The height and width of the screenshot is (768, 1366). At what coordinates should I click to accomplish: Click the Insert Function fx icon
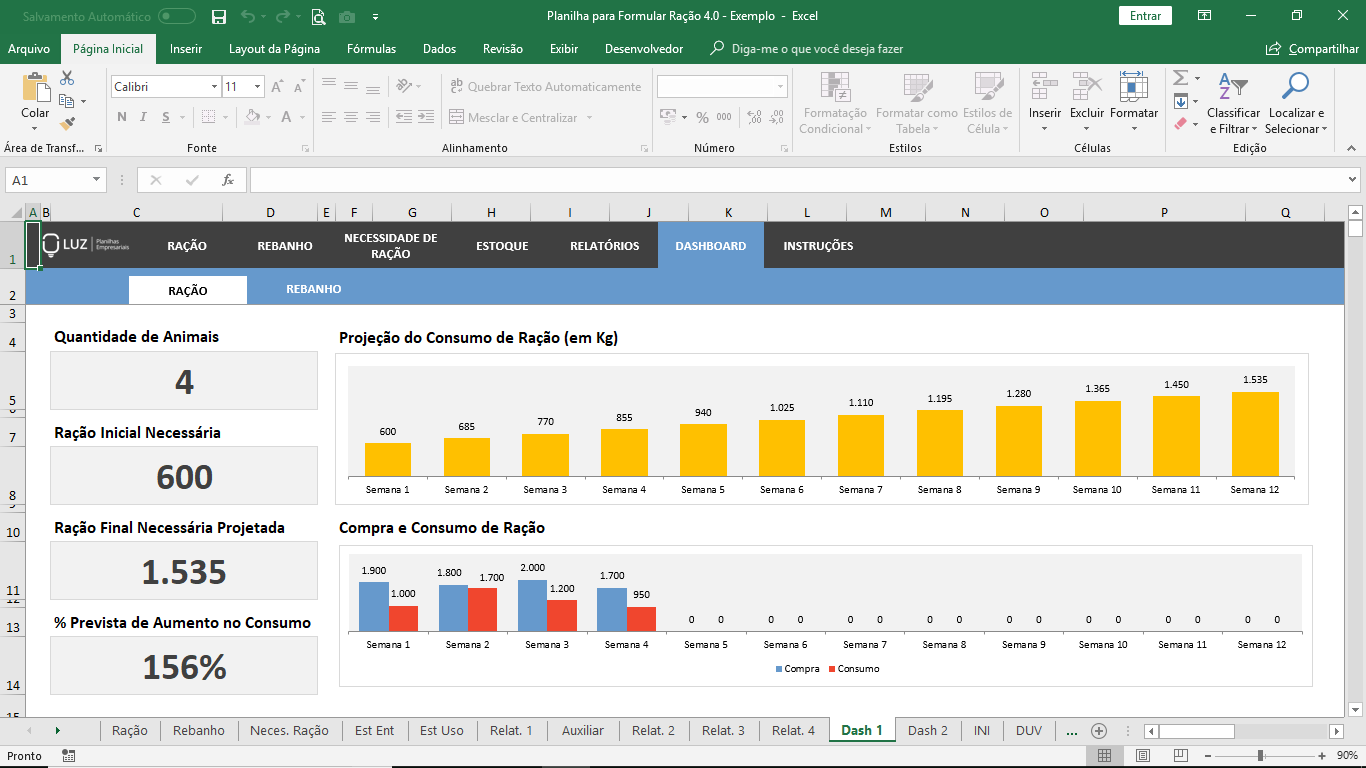tap(228, 180)
